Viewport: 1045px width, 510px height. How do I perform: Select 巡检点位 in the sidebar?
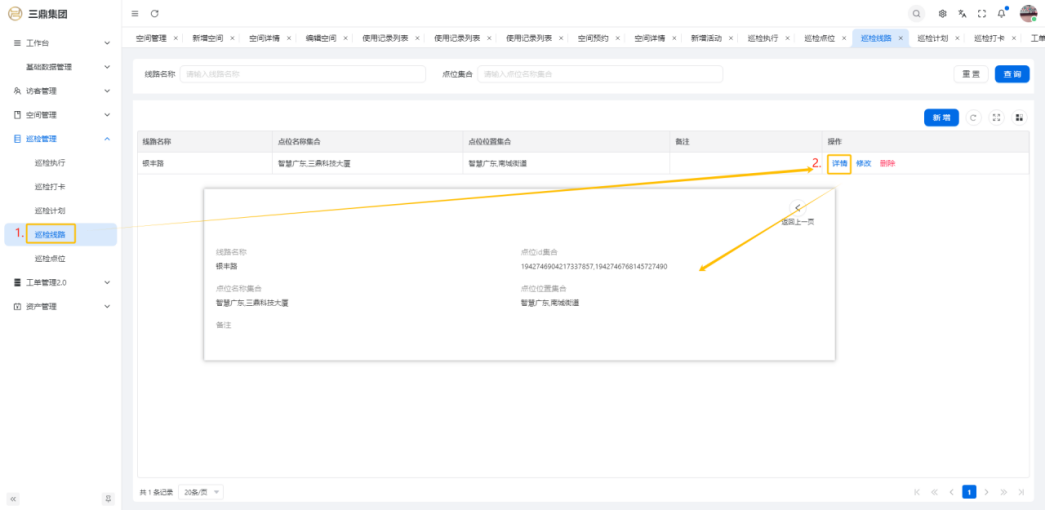click(50, 258)
